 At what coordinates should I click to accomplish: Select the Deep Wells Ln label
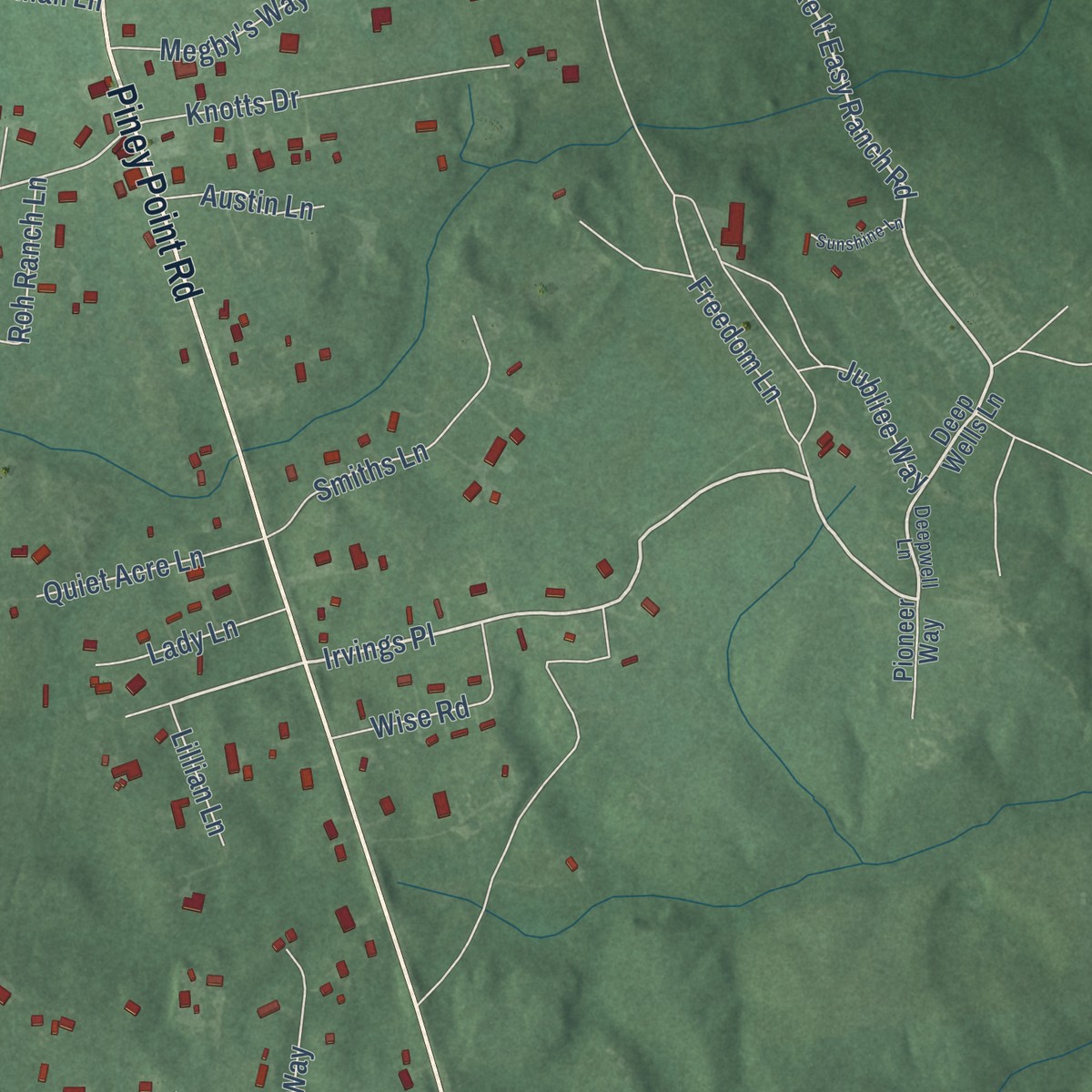pyautogui.click(x=966, y=433)
